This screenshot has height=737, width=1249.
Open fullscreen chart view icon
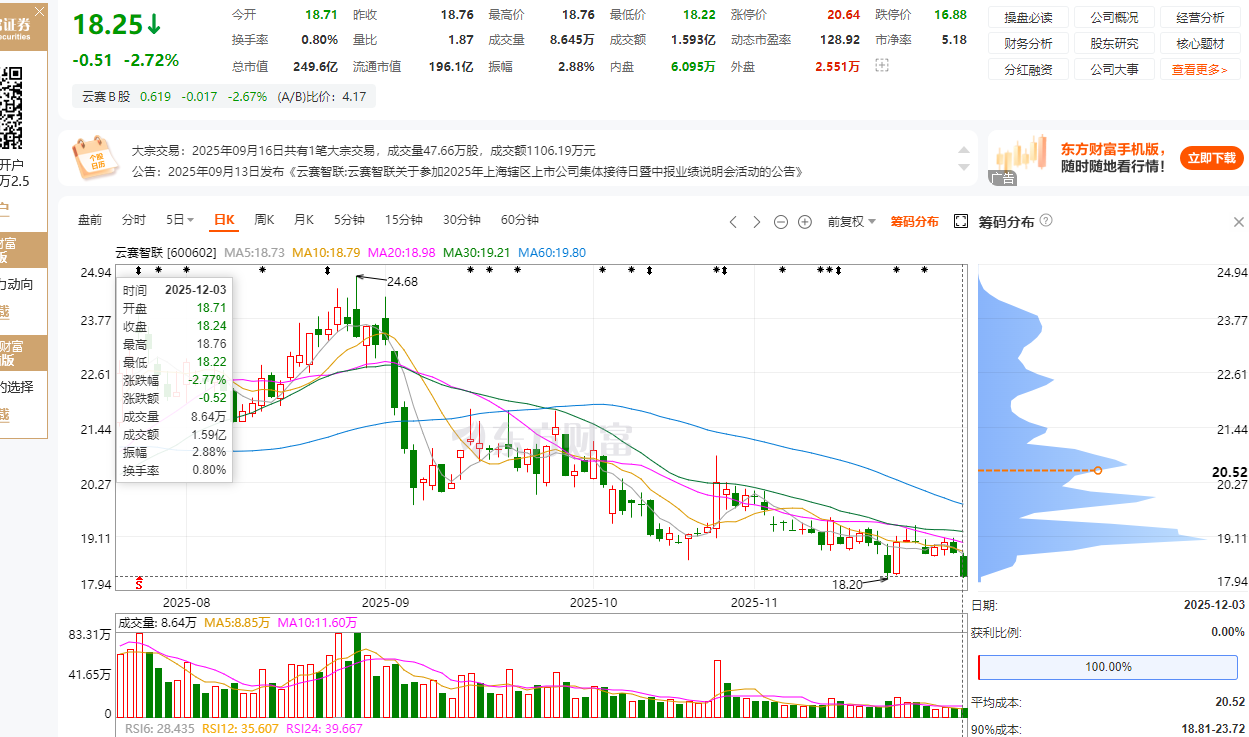click(961, 221)
